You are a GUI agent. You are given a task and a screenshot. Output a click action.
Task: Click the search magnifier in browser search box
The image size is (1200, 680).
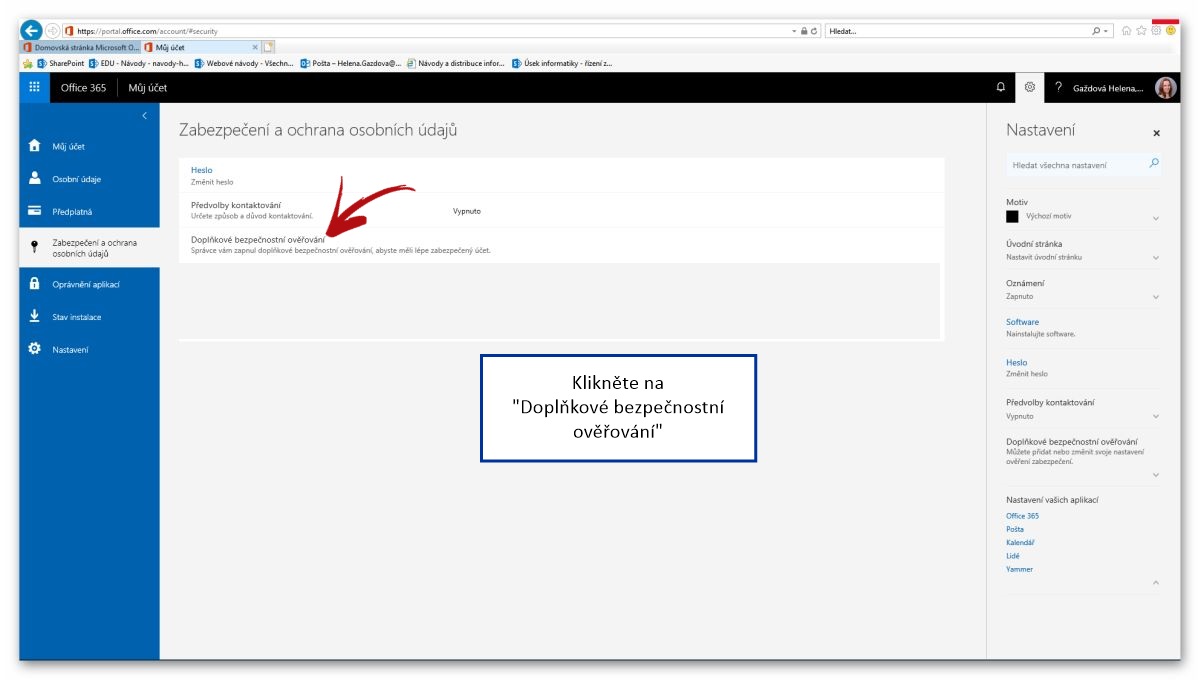[x=1096, y=31]
